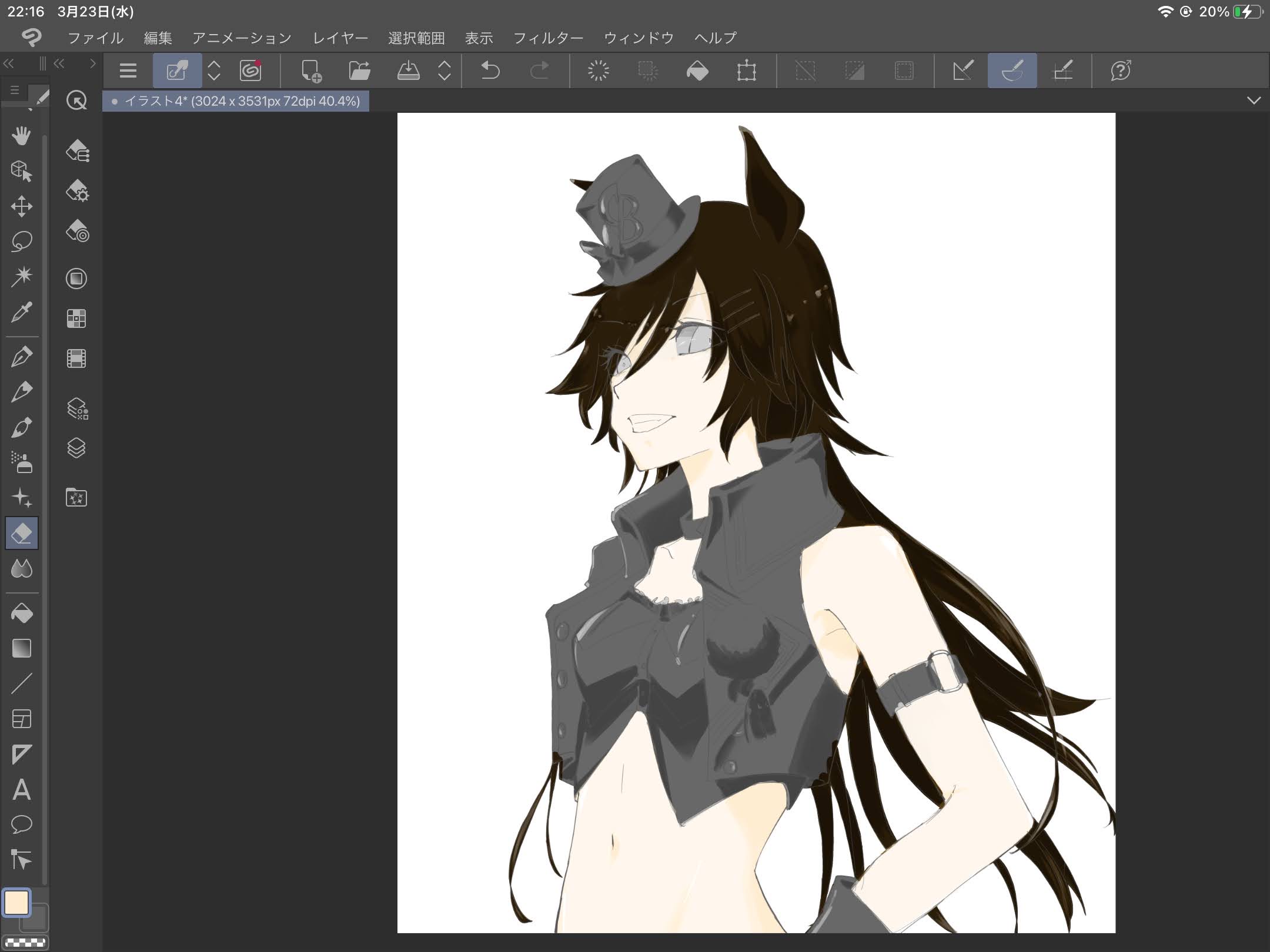Image resolution: width=1270 pixels, height=952 pixels.
Task: Toggle Snap to Grid
Action: point(1062,71)
